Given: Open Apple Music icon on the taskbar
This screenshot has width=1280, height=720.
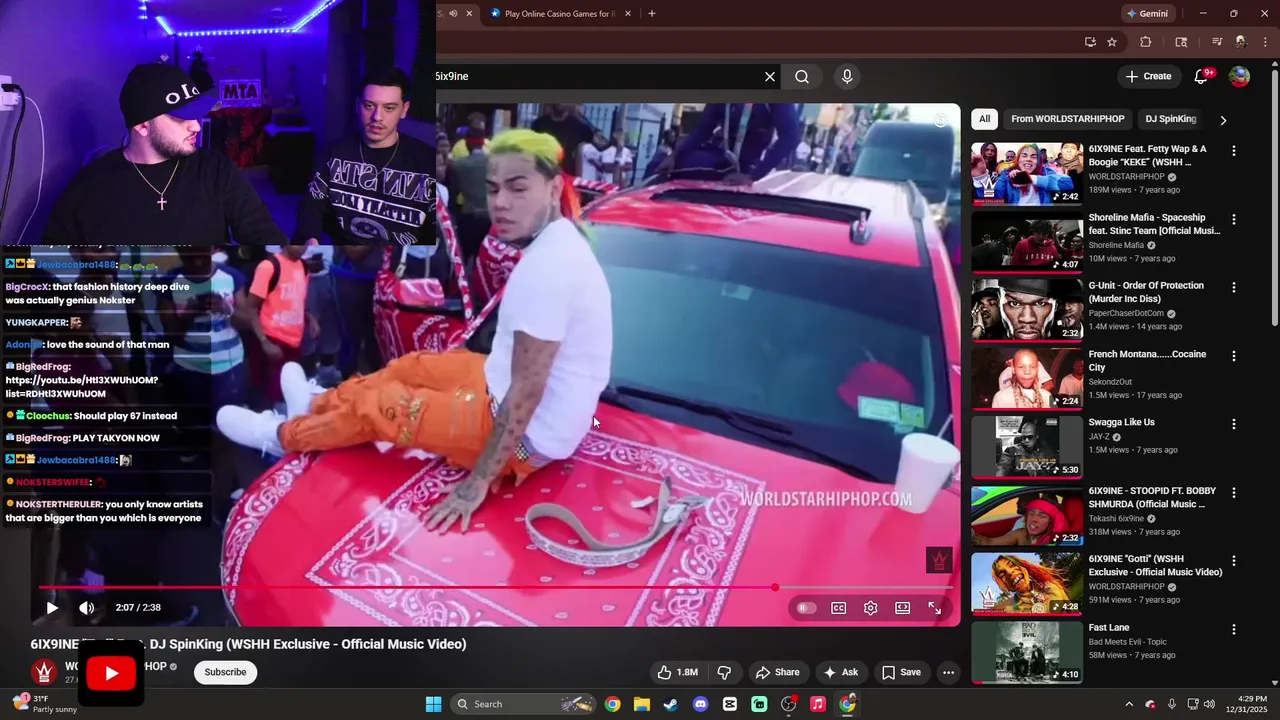Looking at the screenshot, I should pos(818,704).
